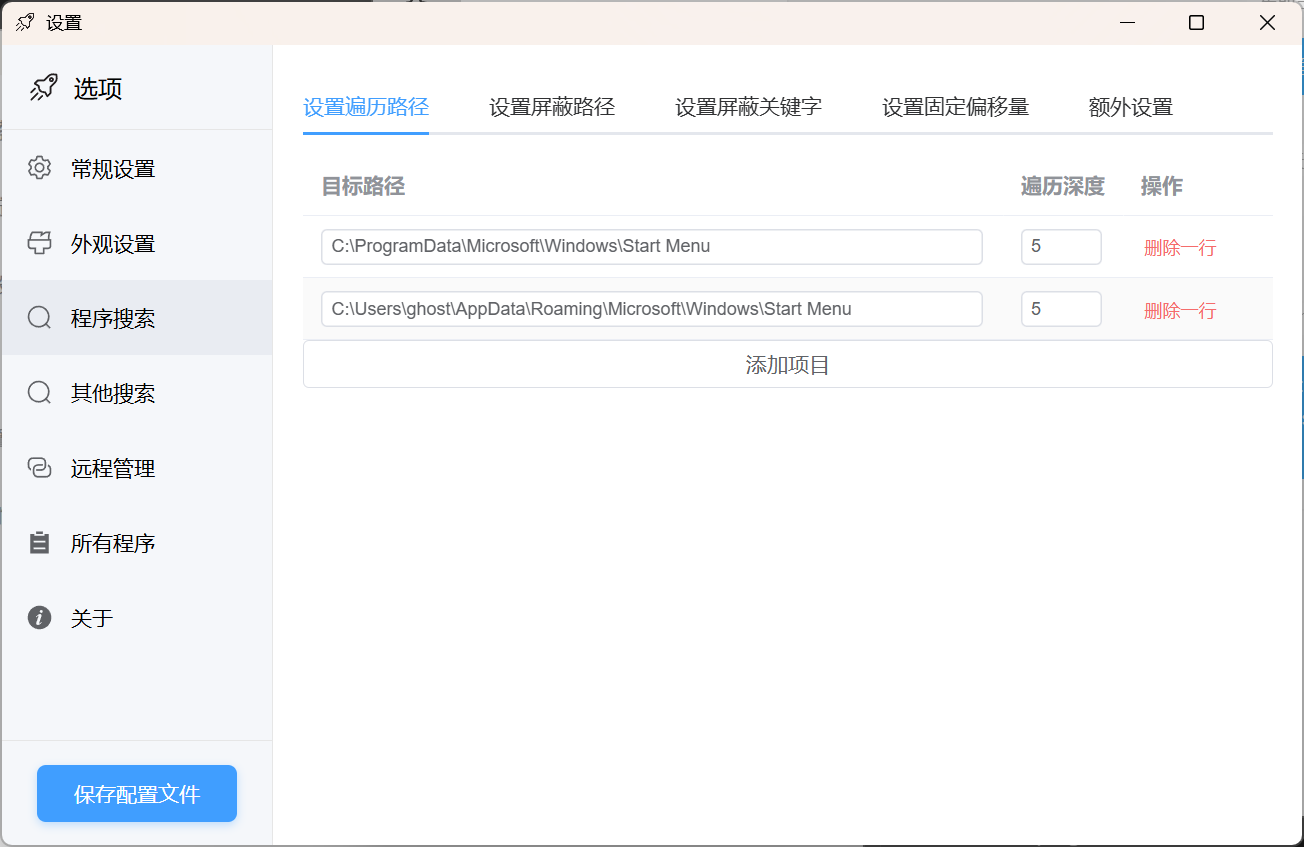
Task: Click the info icon beside 关于
Action: pyautogui.click(x=39, y=618)
